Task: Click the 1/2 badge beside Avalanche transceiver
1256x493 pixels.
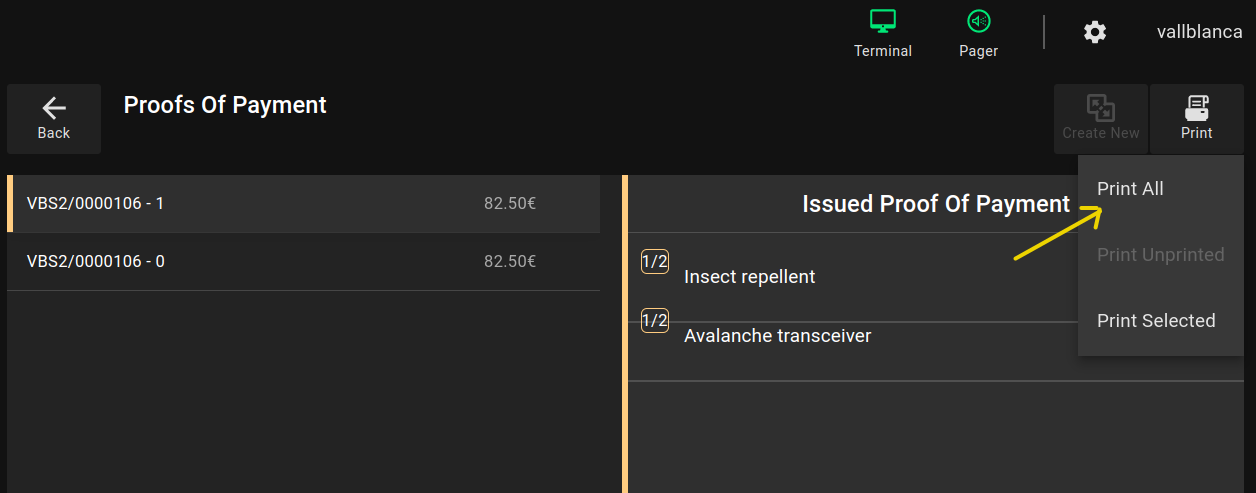Action: coord(655,320)
